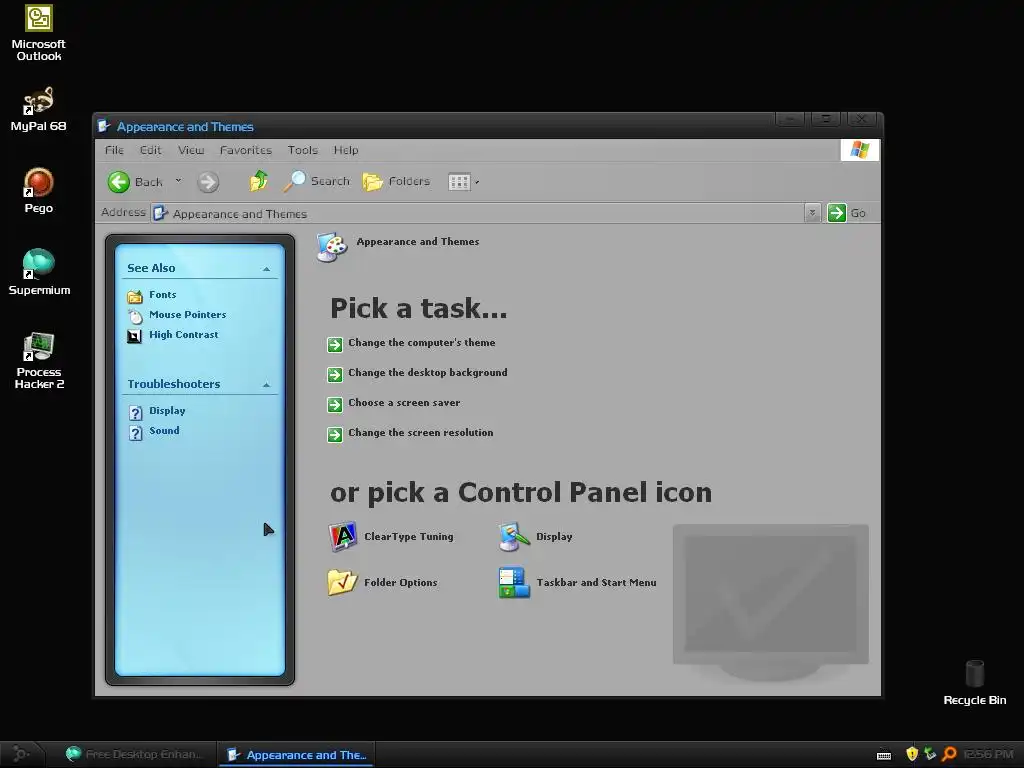Click the Sound troubleshooter question icon
The width and height of the screenshot is (1024, 768).
(135, 433)
